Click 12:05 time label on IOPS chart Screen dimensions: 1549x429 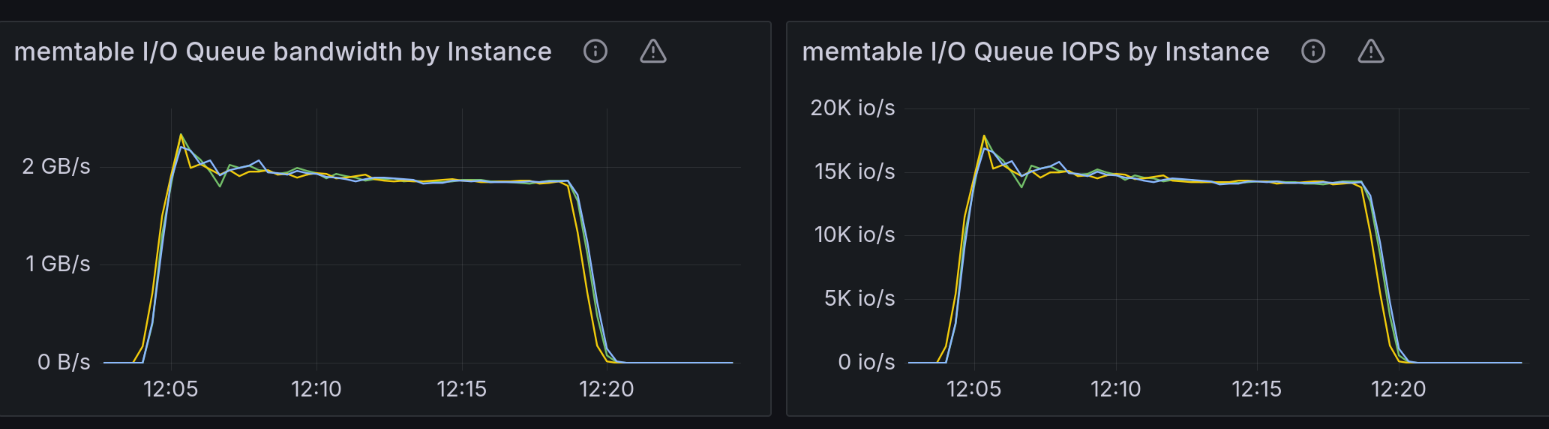coord(974,389)
